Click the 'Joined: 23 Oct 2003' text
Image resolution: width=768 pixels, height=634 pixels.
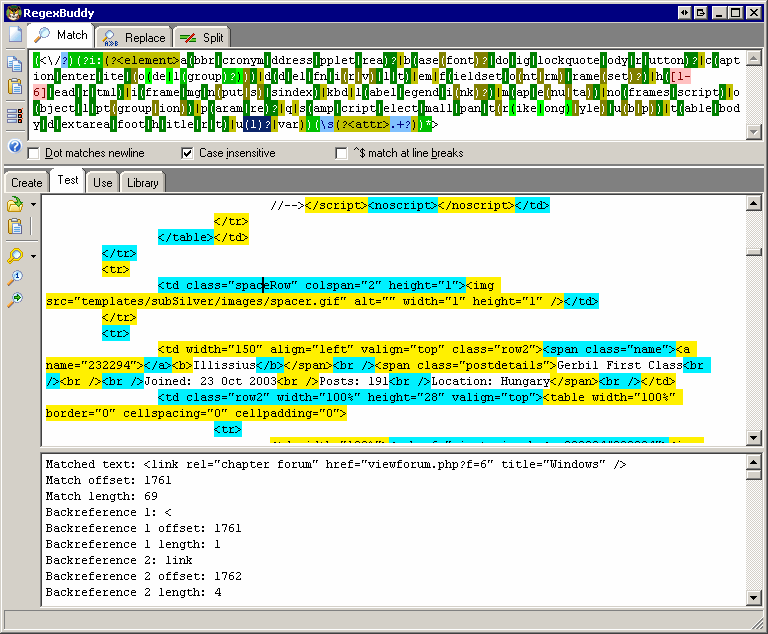(210, 381)
